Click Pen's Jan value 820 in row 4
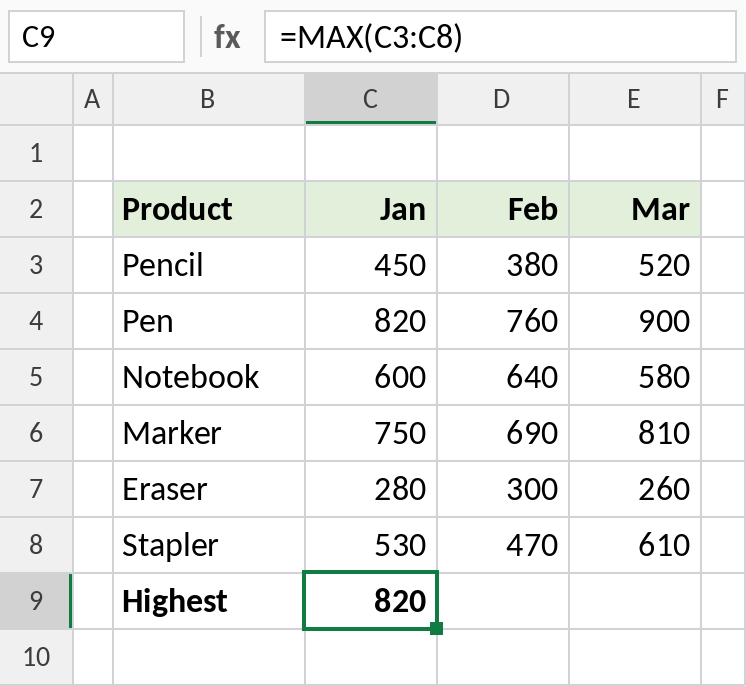746x686 pixels. tap(371, 321)
